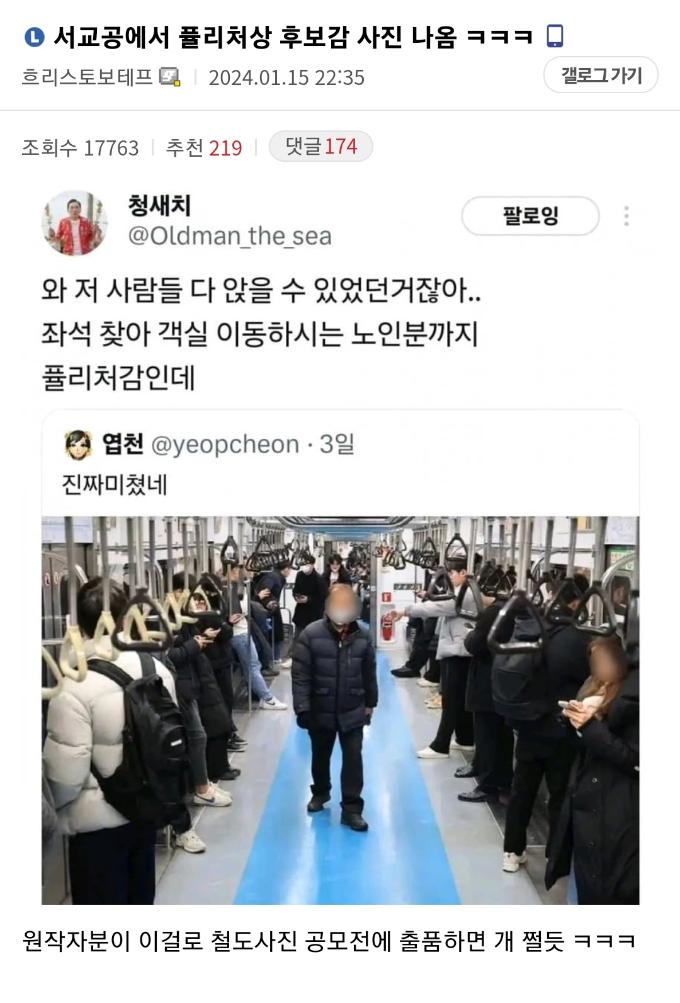
Task: Click the blue L badge icon beside title
Action: pos(34,37)
